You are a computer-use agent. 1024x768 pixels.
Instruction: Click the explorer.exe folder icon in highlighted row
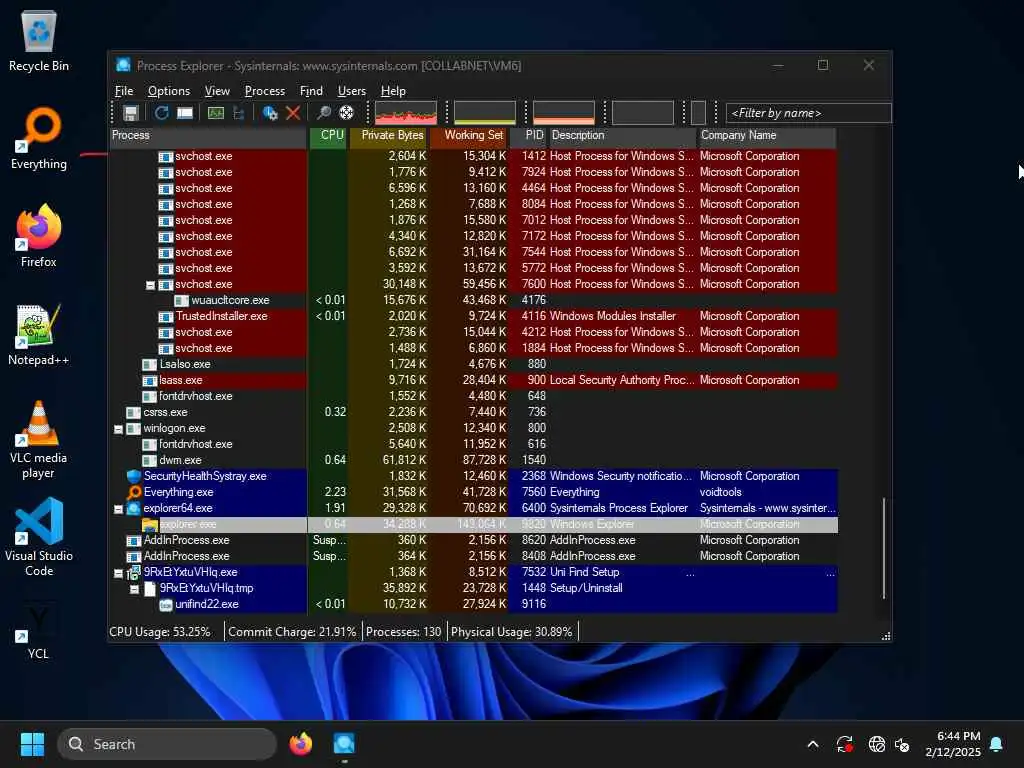(x=150, y=524)
